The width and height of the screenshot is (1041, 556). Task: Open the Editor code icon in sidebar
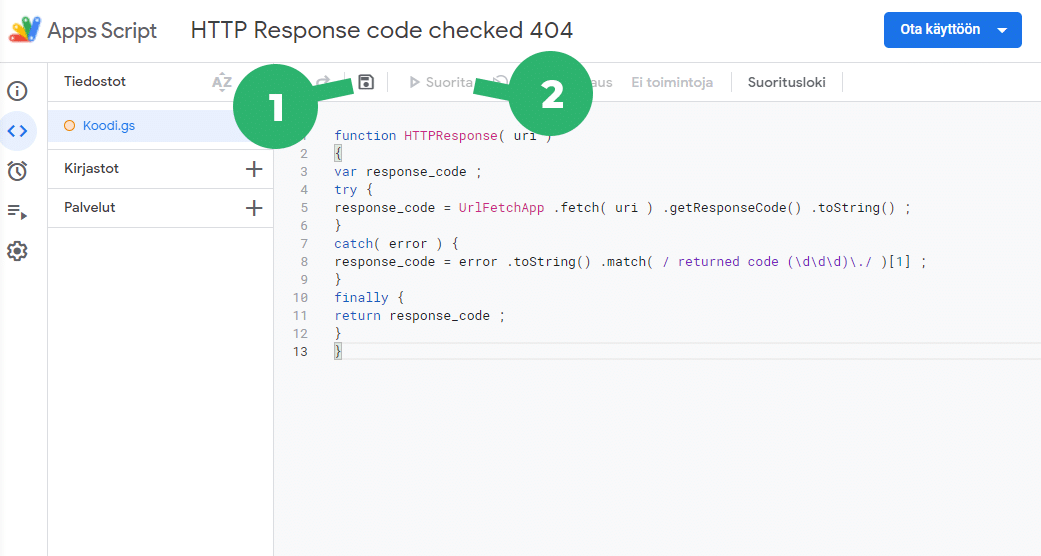point(17,131)
